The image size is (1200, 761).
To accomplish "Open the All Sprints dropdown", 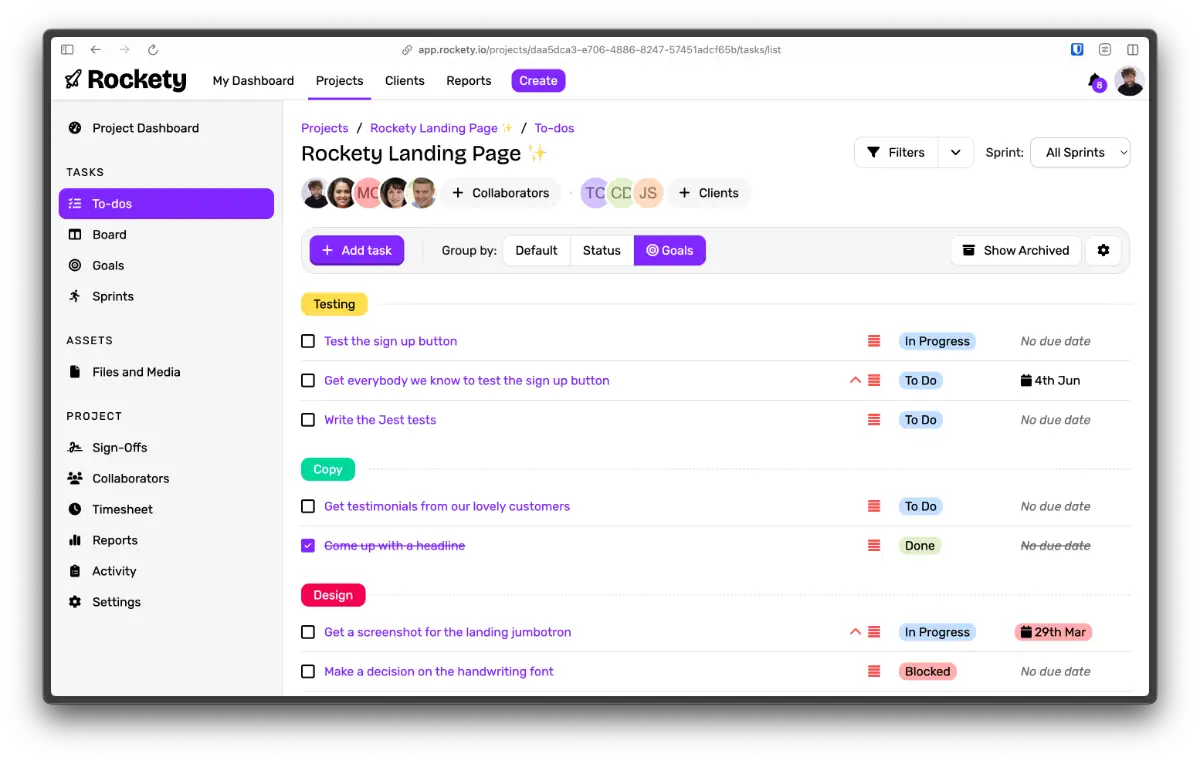I will 1080,152.
